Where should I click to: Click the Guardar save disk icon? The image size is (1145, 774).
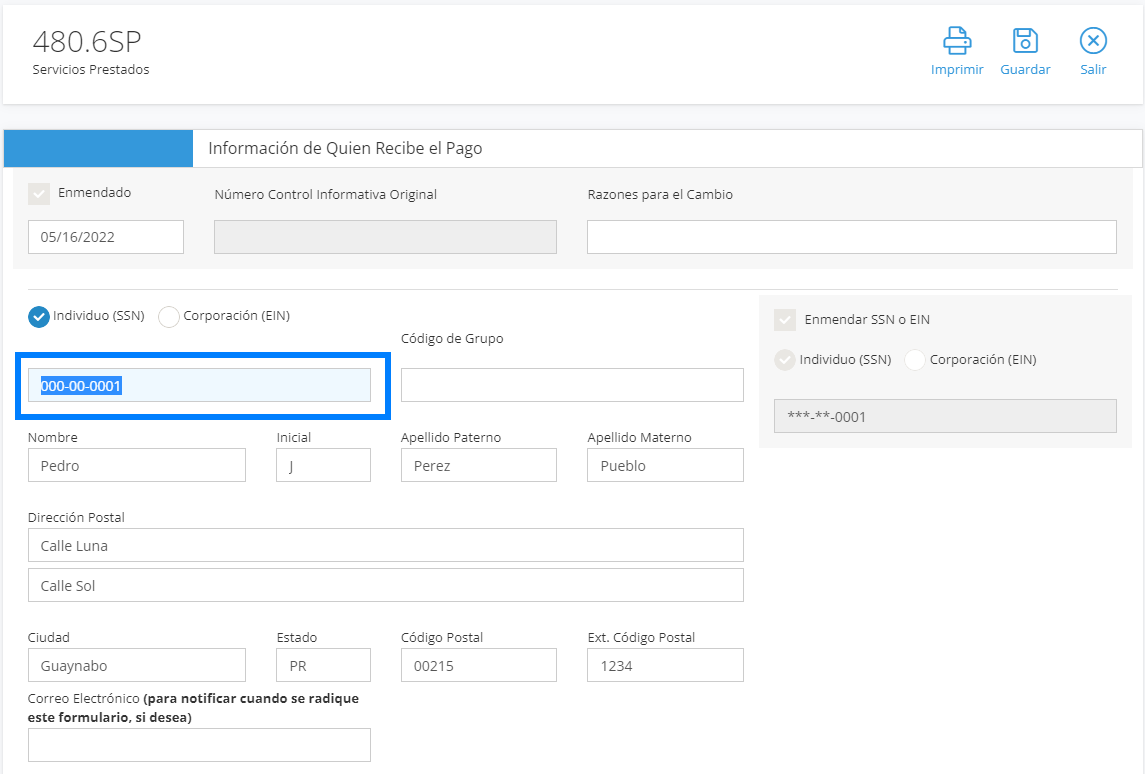tap(1025, 41)
